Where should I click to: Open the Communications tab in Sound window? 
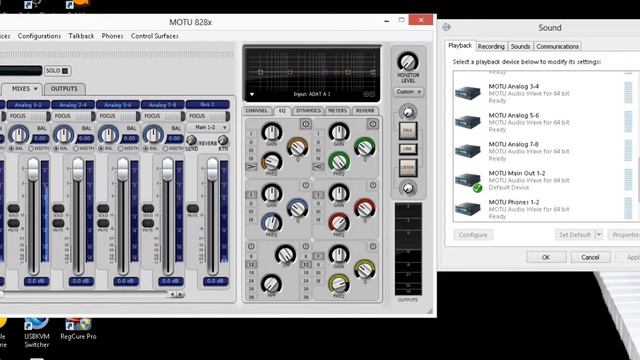(x=558, y=47)
